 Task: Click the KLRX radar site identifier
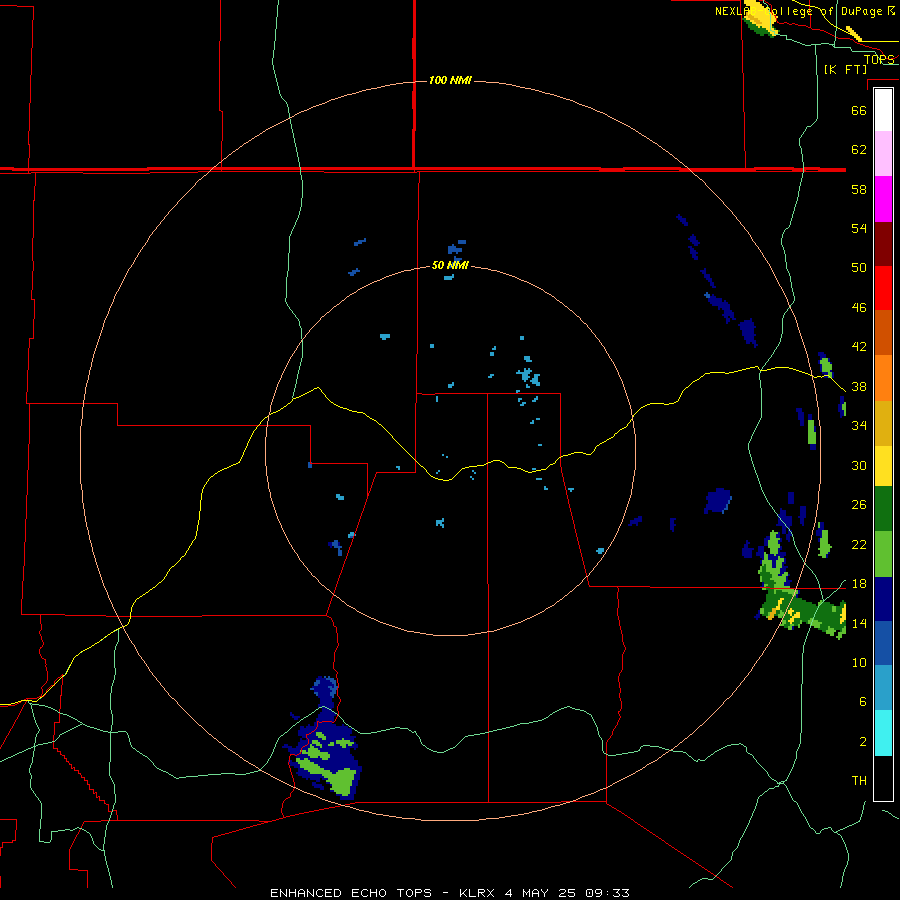click(x=478, y=893)
